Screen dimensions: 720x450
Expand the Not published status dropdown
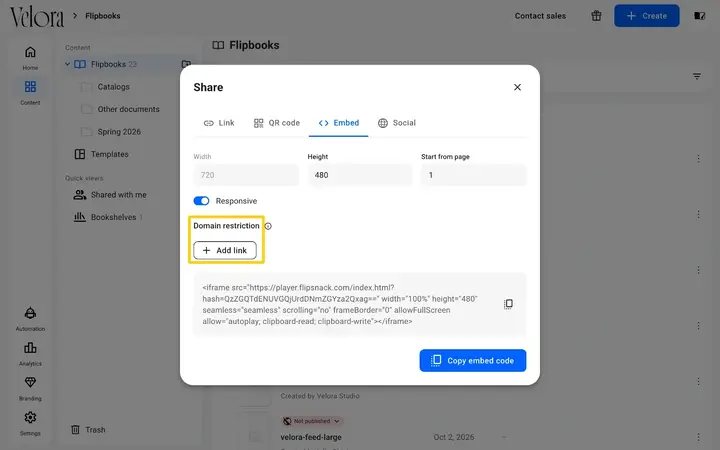pyautogui.click(x=313, y=421)
